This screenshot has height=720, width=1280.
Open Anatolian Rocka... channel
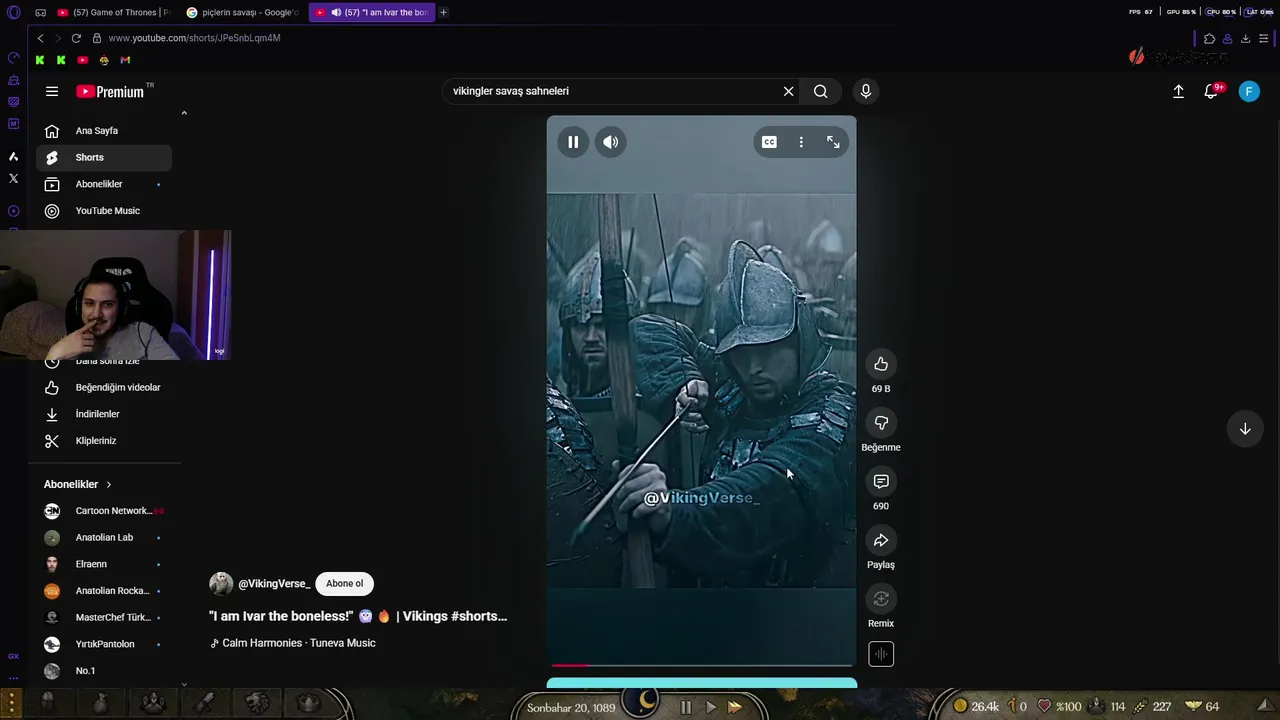pyautogui.click(x=104, y=591)
